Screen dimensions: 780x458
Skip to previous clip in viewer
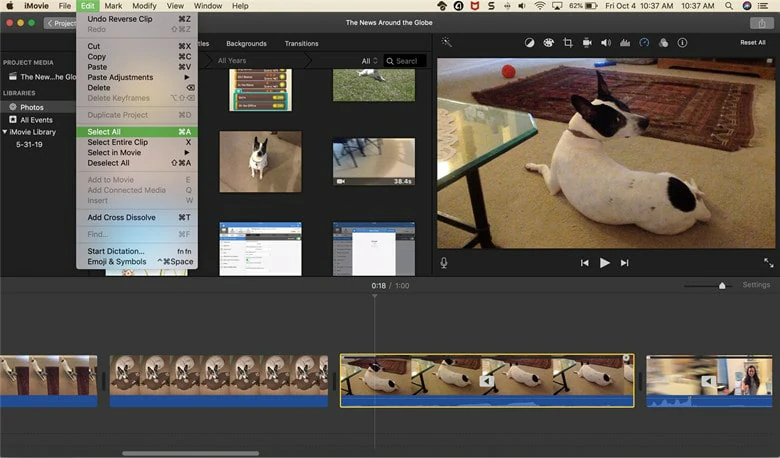point(585,263)
